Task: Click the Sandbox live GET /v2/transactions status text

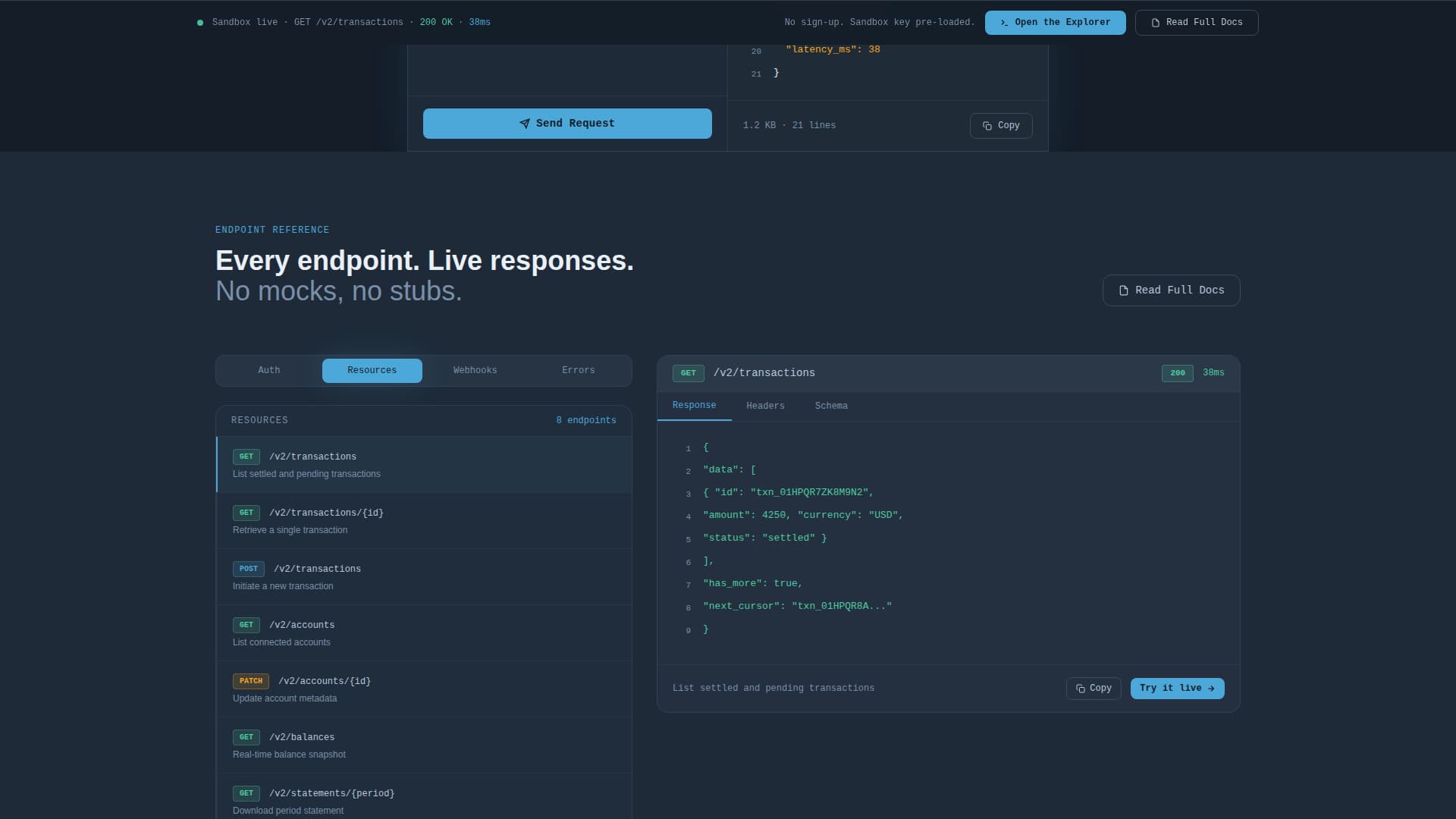Action: coord(351,23)
